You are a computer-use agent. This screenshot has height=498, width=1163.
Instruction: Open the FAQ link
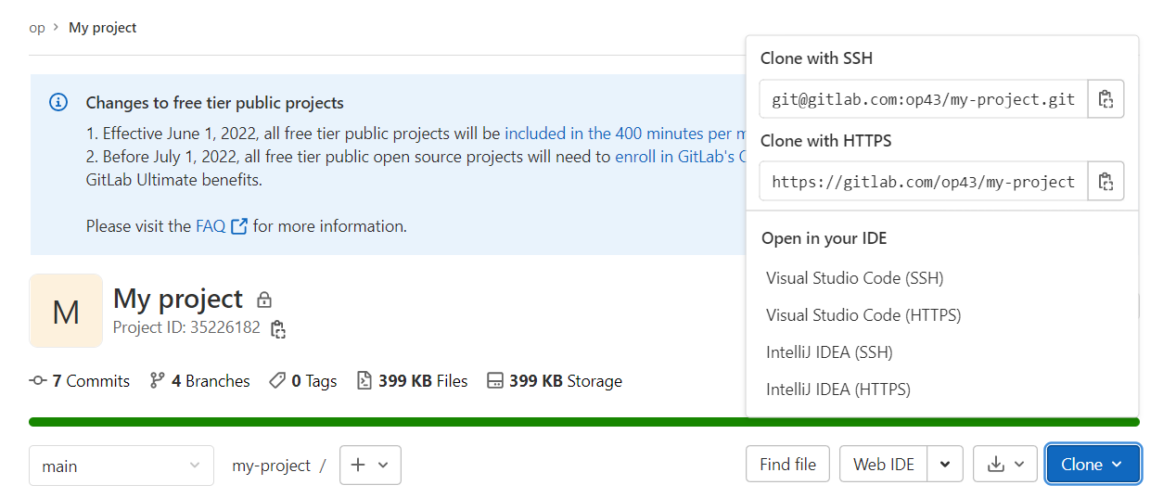[221, 226]
